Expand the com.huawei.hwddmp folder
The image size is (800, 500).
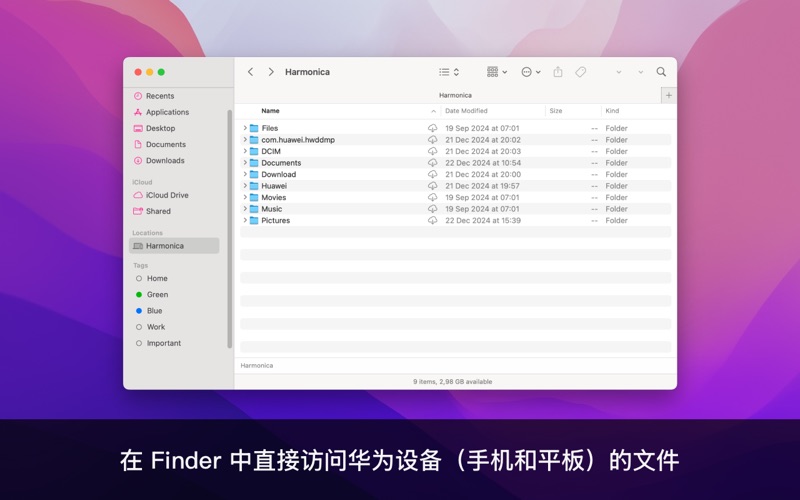(x=245, y=139)
